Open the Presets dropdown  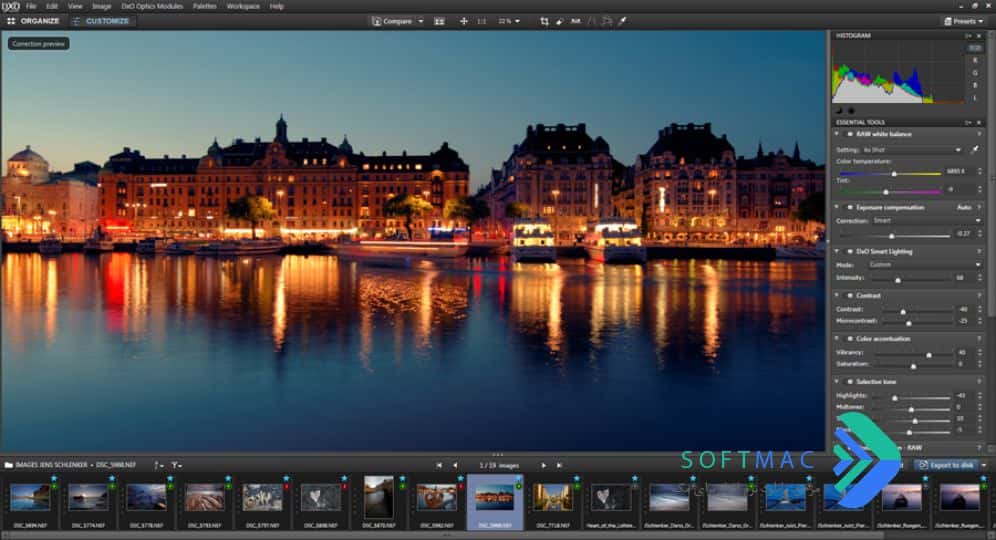[963, 21]
